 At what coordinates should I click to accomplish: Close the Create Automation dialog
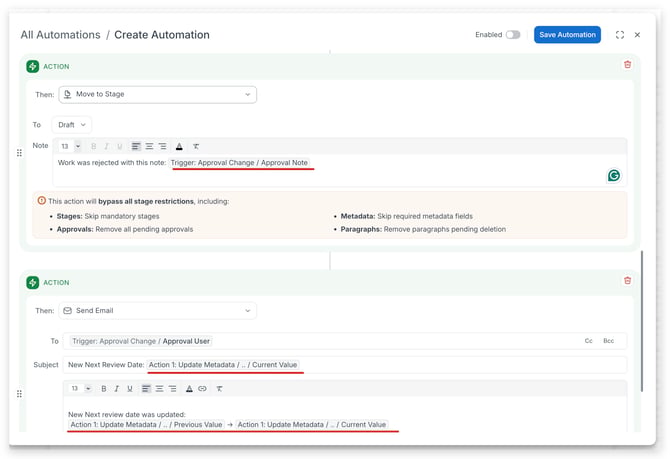pos(637,35)
